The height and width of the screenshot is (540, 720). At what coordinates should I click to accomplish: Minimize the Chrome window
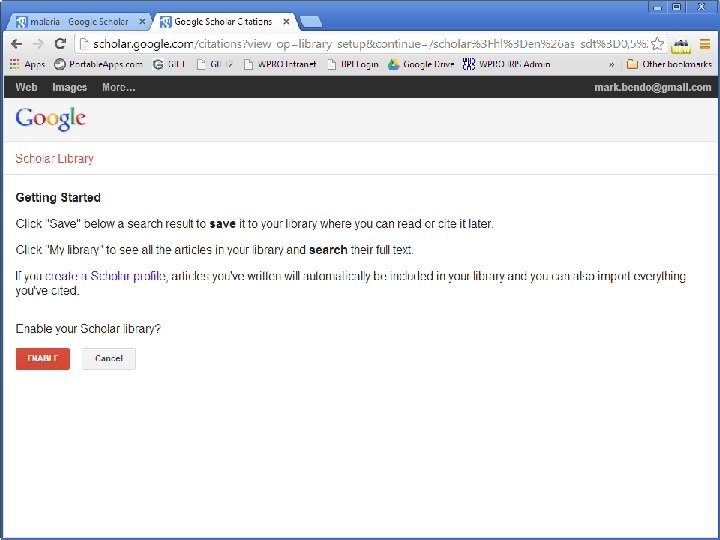pyautogui.click(x=658, y=7)
